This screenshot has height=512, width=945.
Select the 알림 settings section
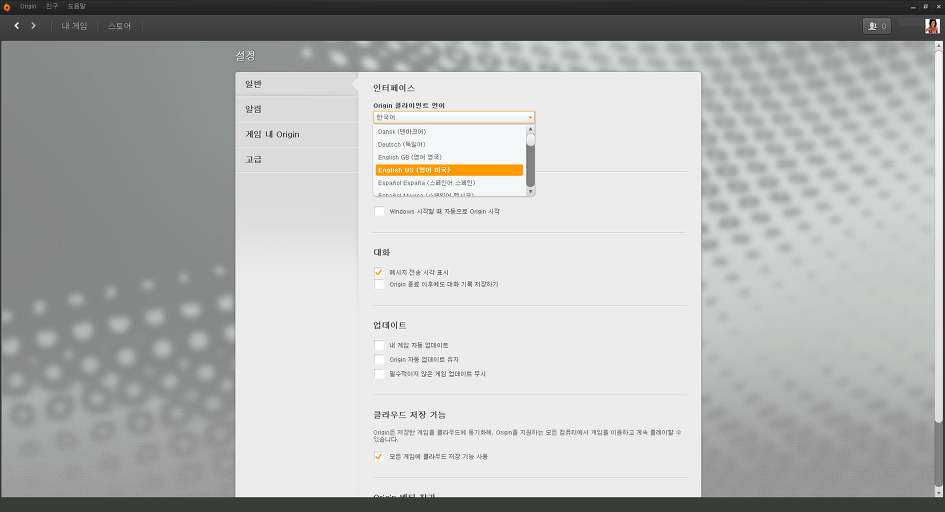click(297, 109)
